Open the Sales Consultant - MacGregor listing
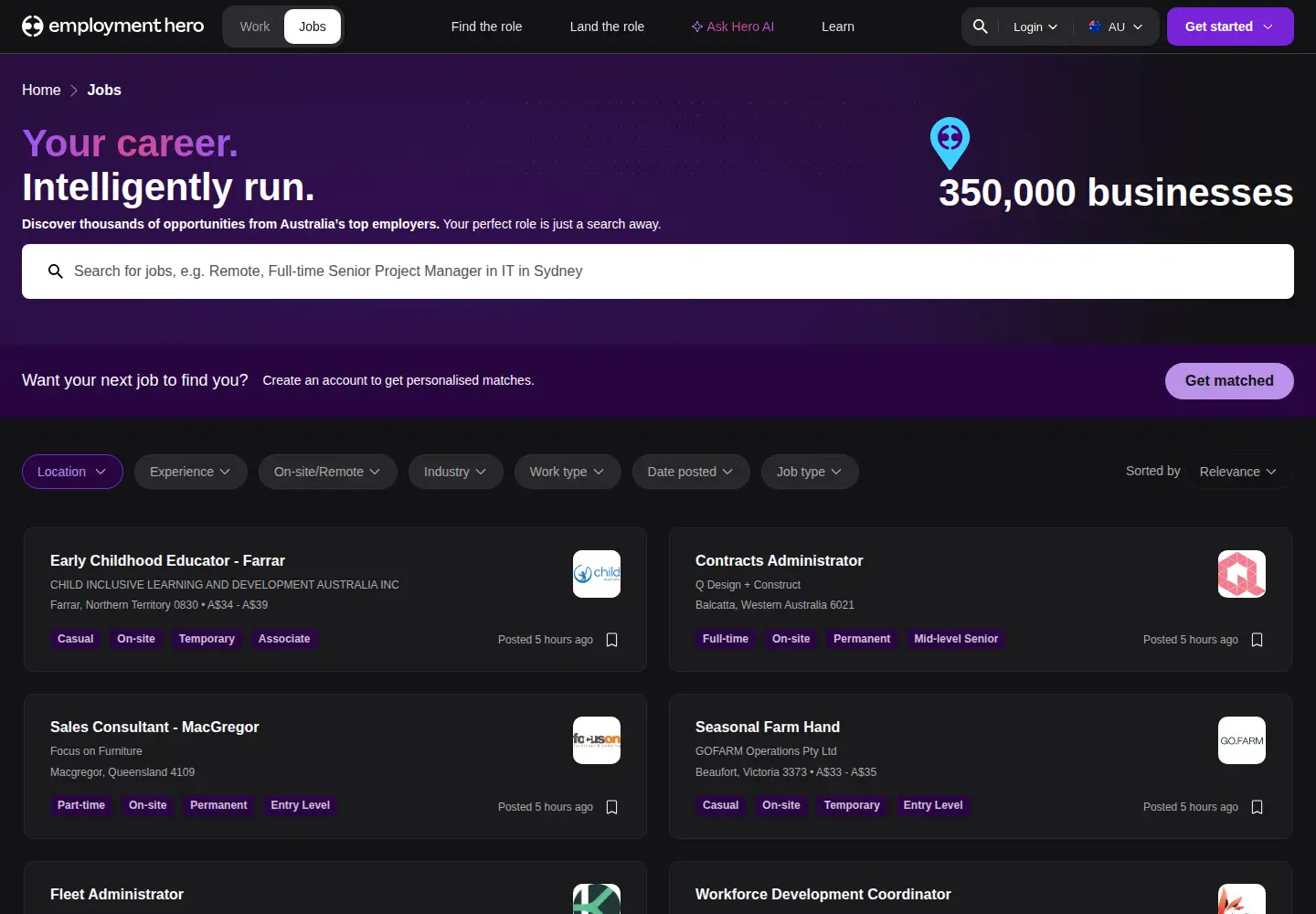This screenshot has width=1316, height=914. click(154, 728)
